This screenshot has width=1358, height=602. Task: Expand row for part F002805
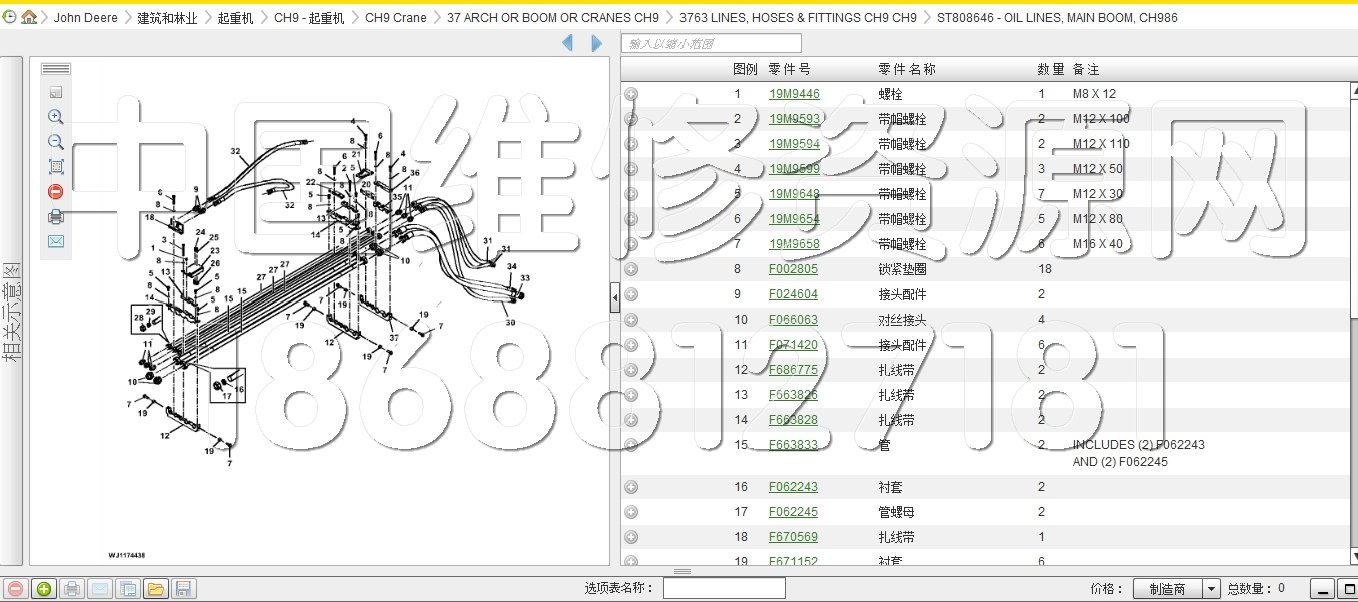point(631,269)
